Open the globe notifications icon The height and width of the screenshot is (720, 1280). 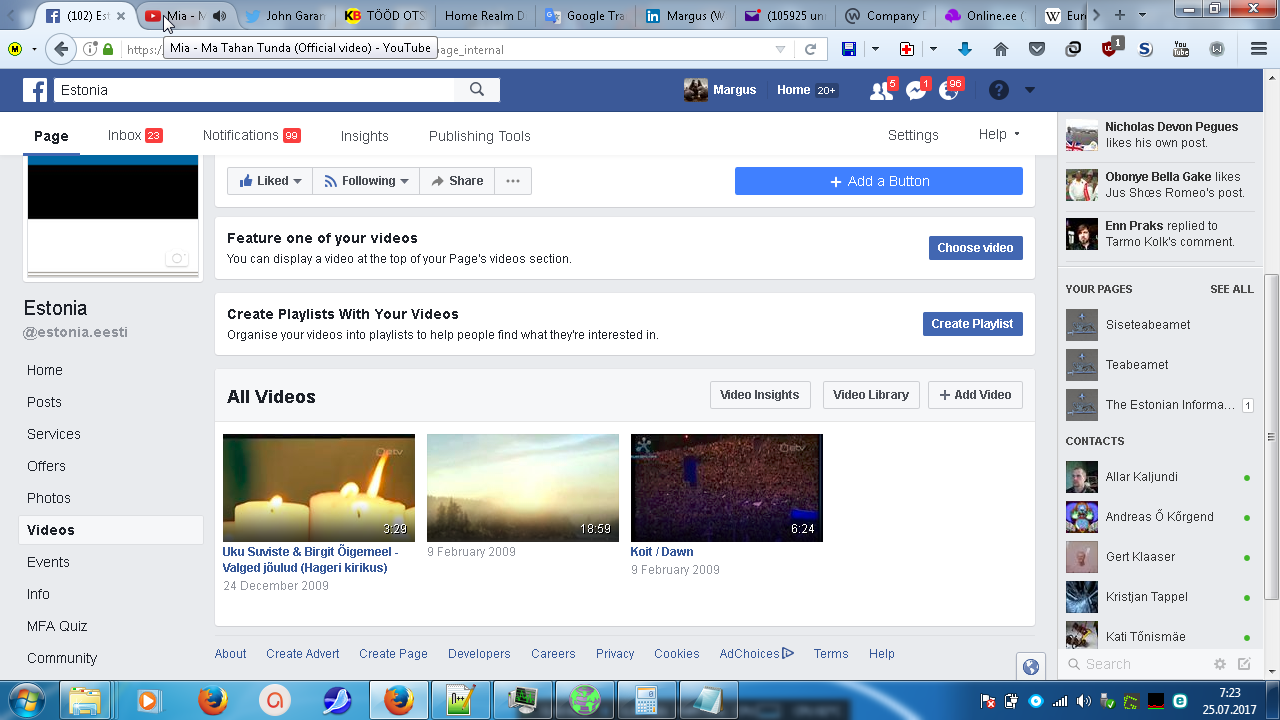point(949,90)
